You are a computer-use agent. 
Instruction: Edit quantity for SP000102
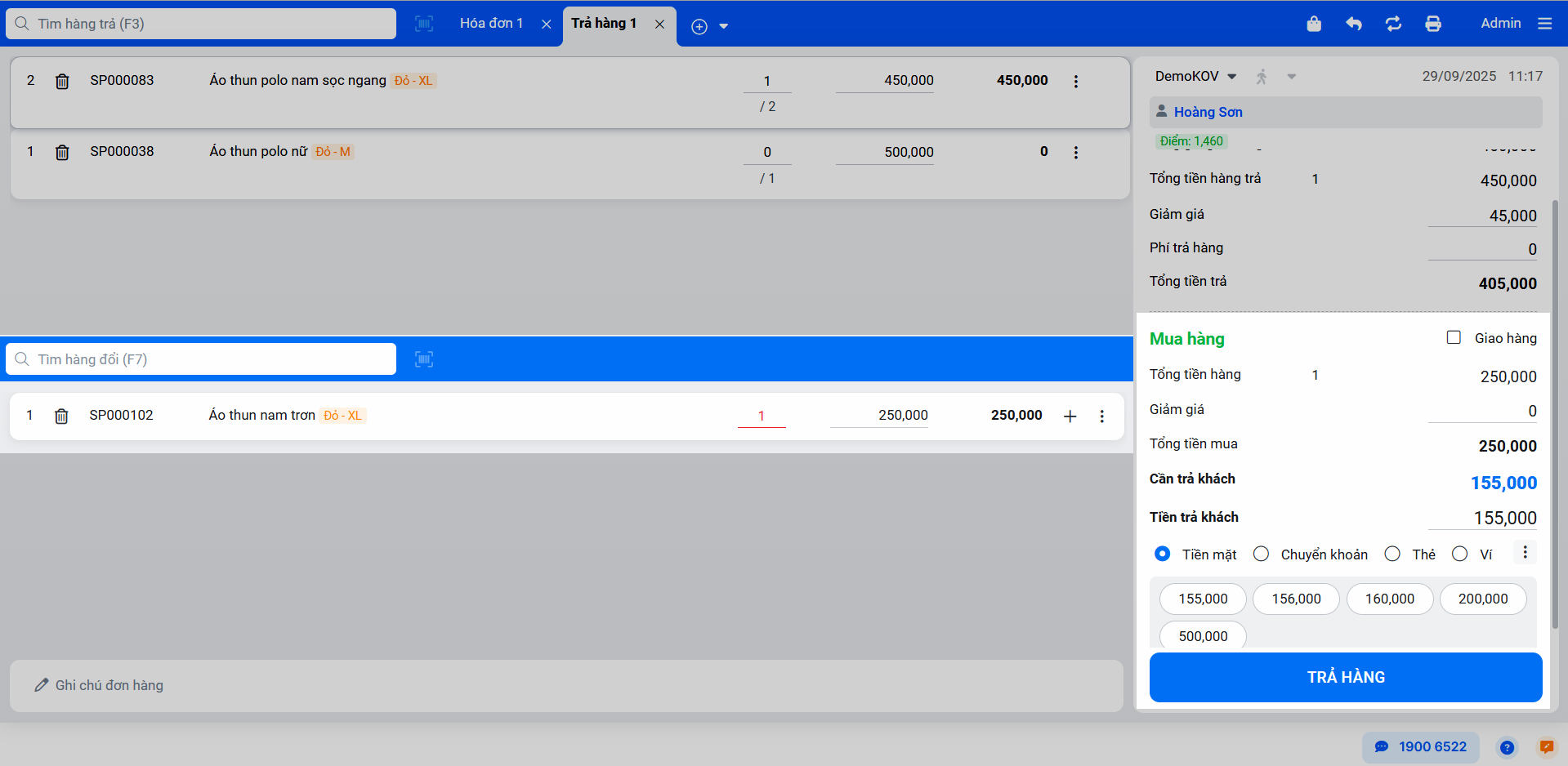(x=762, y=416)
